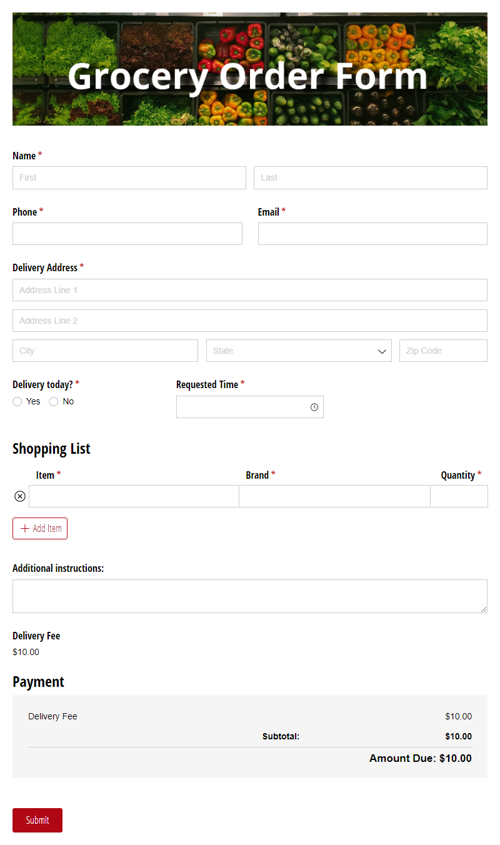Click the remove row icon in Shopping List
Screen dimensions: 500x845
click(x=20, y=496)
